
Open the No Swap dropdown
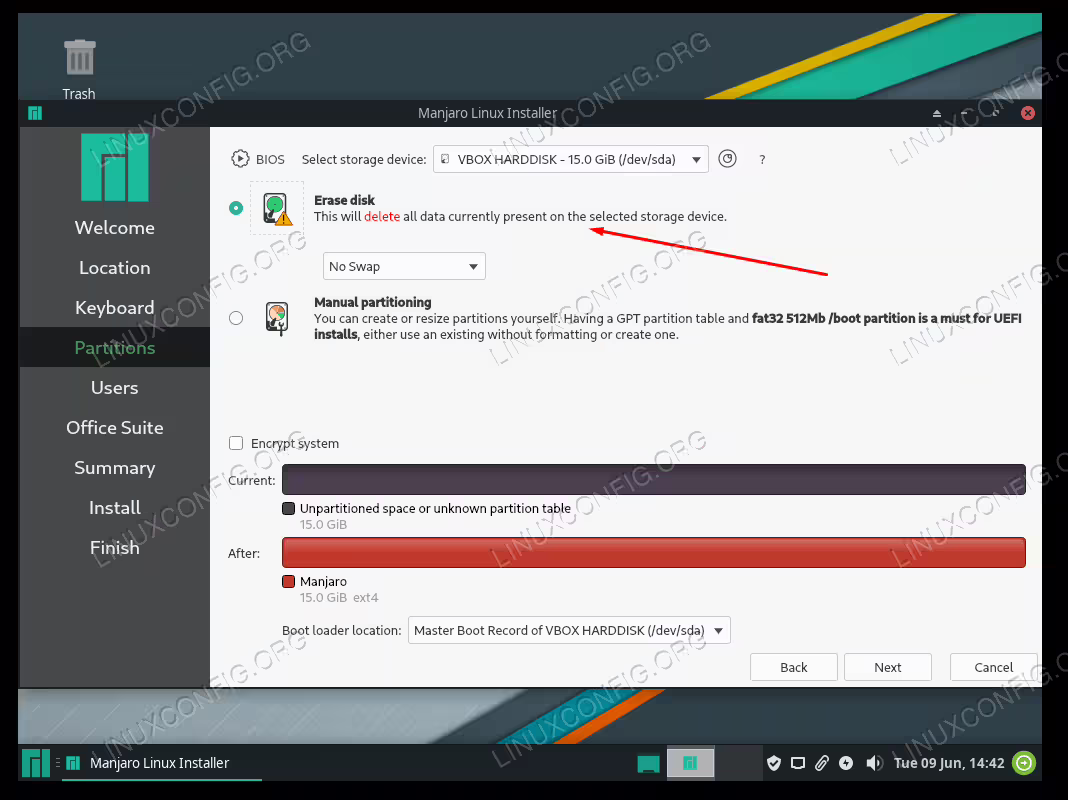click(404, 266)
